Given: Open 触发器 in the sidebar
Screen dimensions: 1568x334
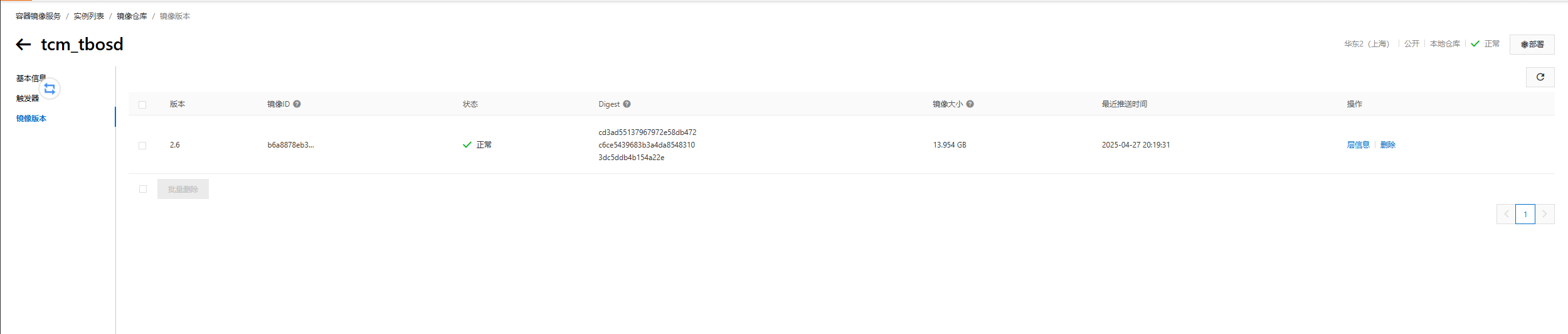Looking at the screenshot, I should (x=28, y=99).
